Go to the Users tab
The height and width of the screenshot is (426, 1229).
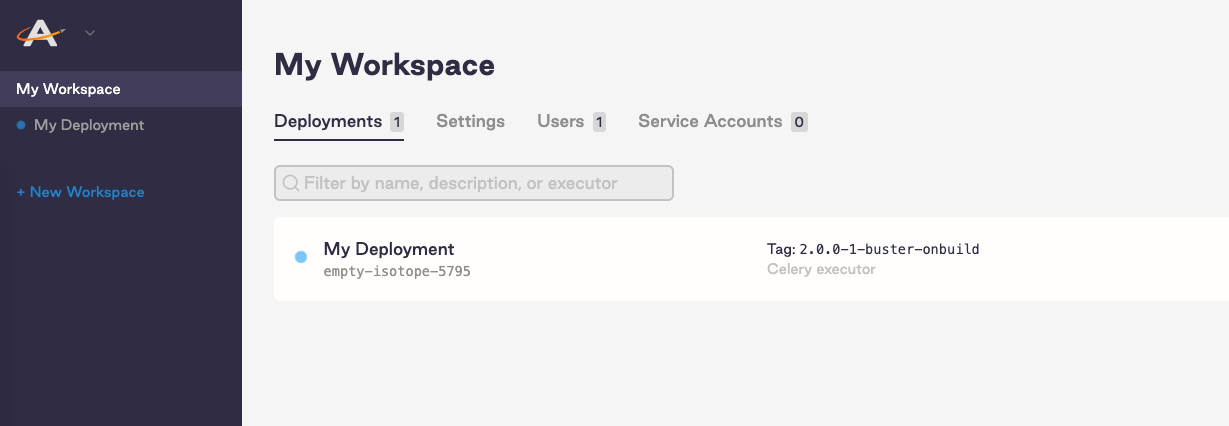(560, 121)
